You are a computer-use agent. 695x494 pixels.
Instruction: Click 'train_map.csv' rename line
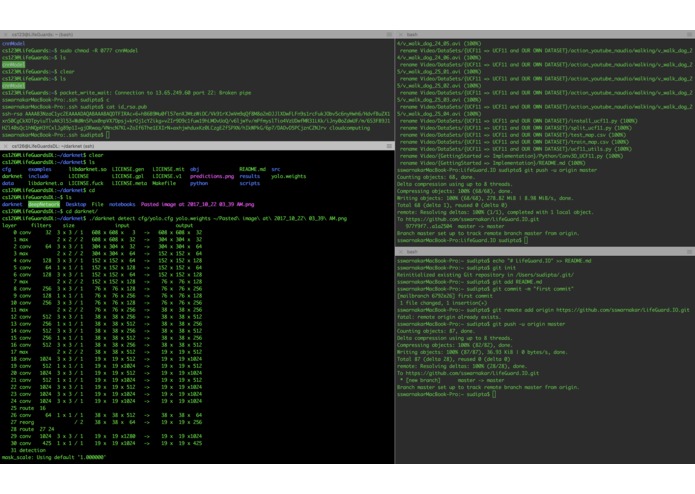coord(514,142)
